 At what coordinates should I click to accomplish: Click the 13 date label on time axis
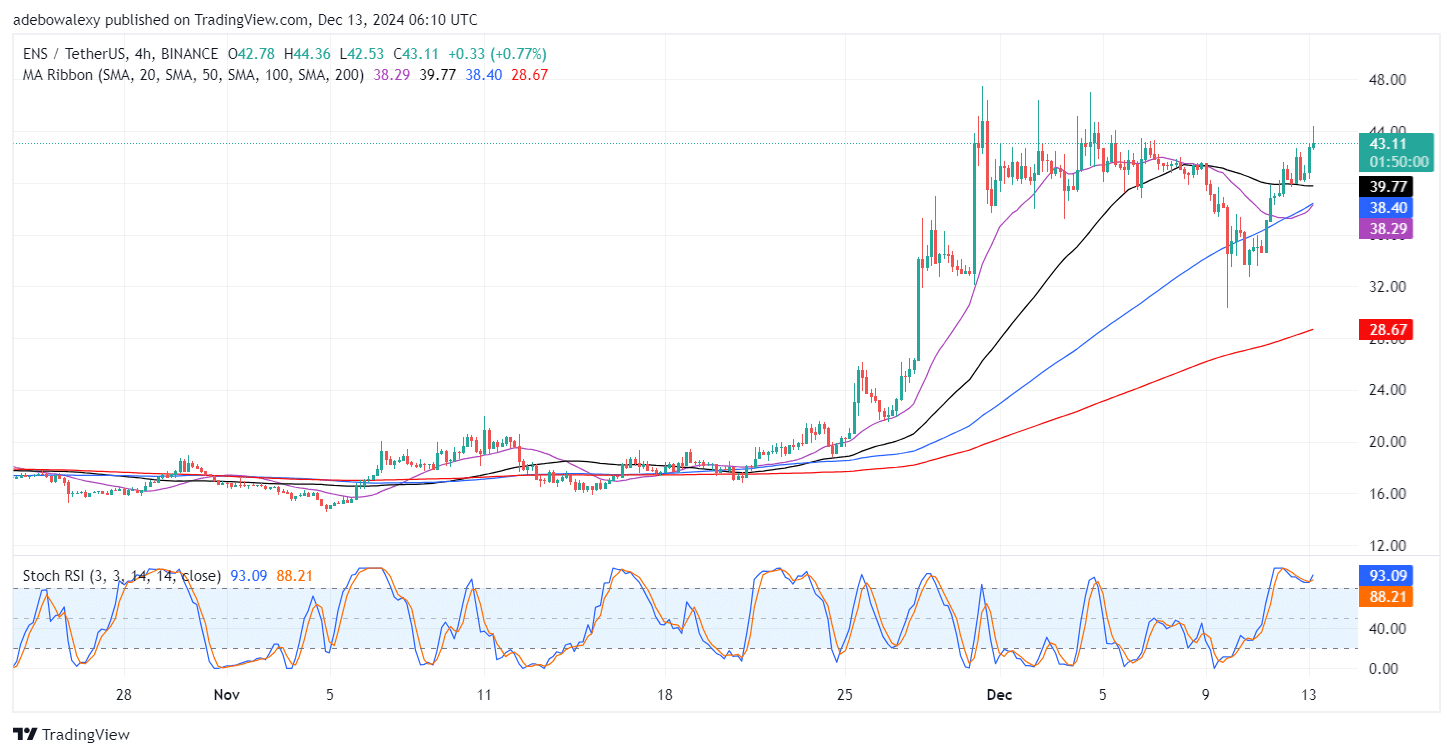pyautogui.click(x=1310, y=694)
